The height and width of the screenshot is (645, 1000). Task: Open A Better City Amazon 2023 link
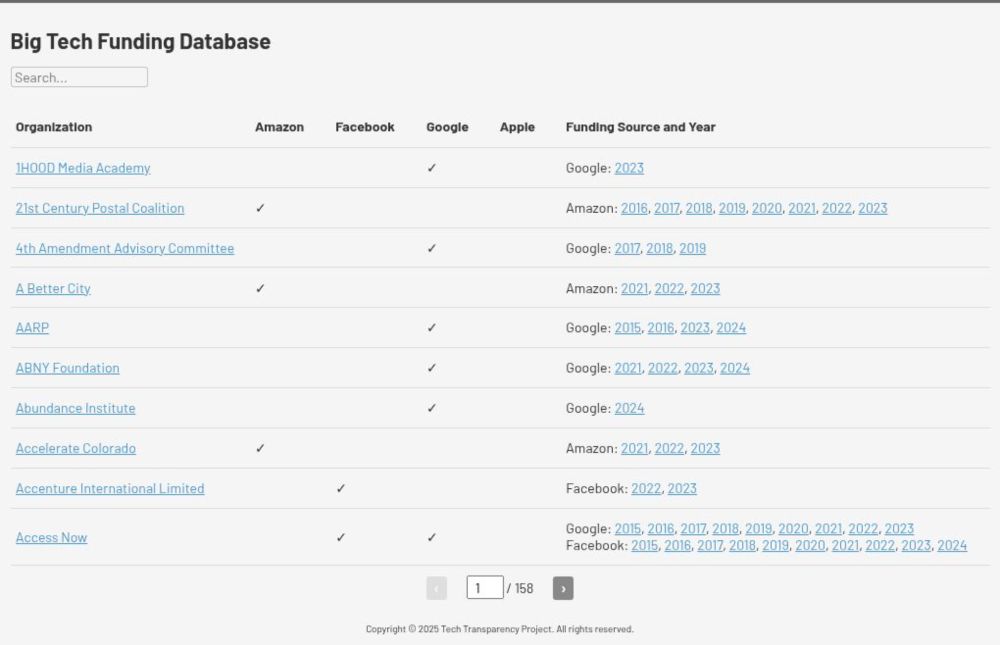point(705,288)
